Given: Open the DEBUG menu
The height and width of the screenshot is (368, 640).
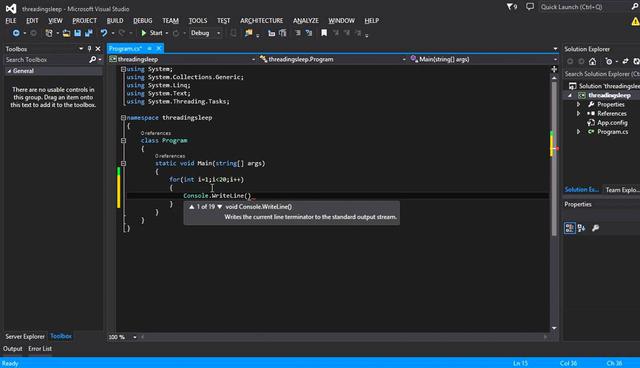Looking at the screenshot, I should 143,20.
